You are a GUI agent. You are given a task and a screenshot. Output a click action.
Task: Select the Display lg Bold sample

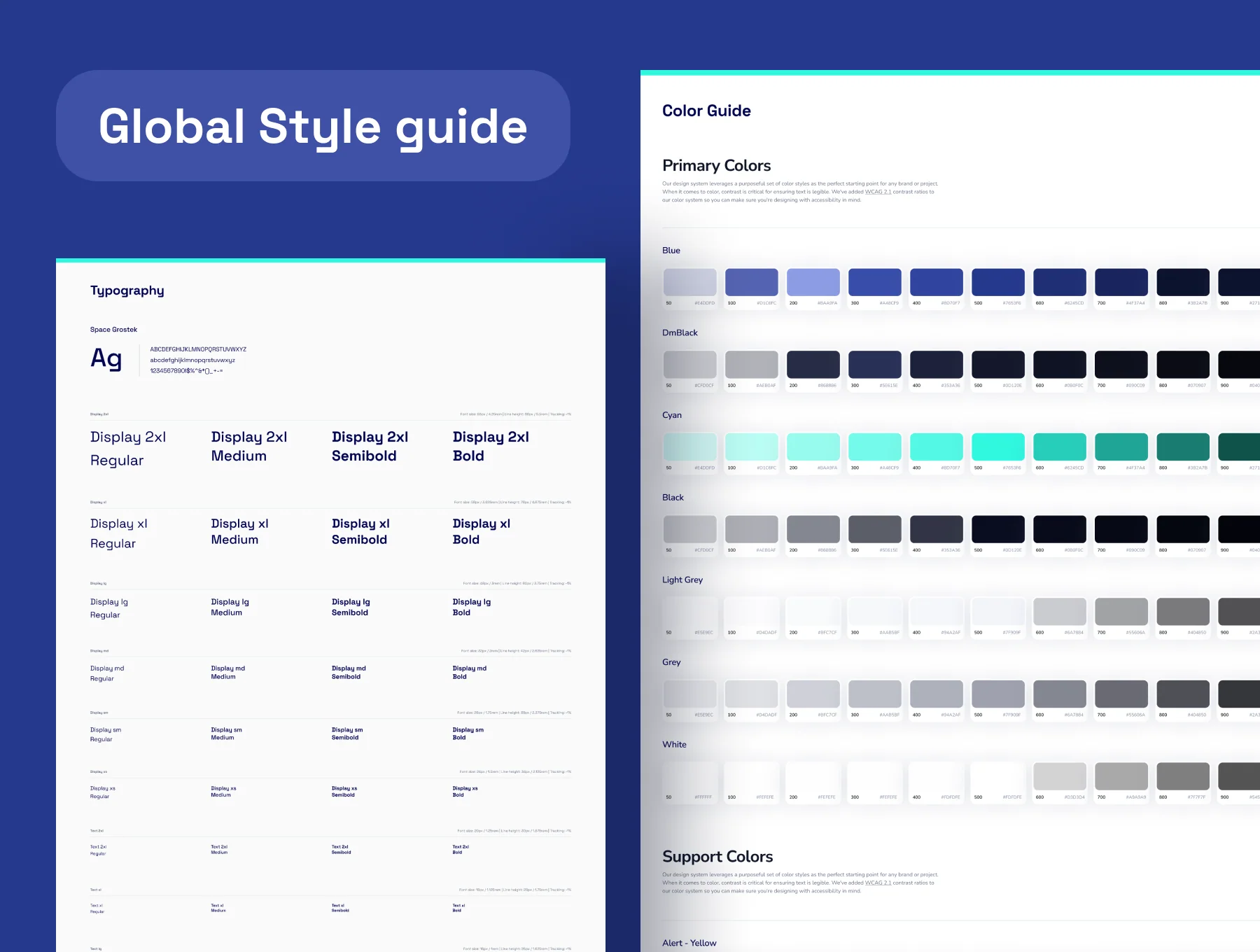coord(472,607)
